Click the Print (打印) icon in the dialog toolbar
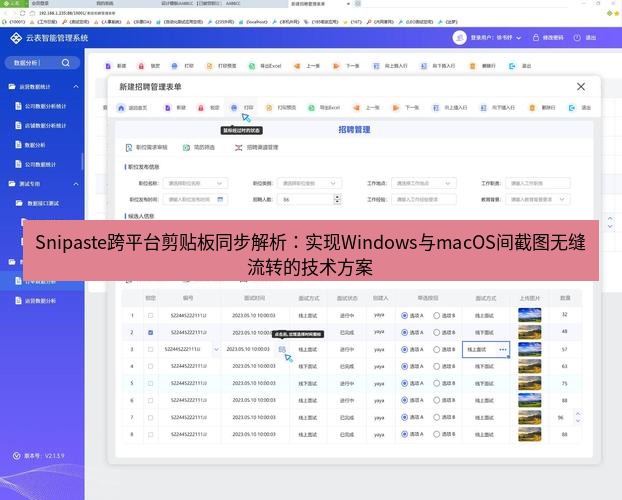Image resolution: width=622 pixels, height=500 pixels. (x=234, y=108)
